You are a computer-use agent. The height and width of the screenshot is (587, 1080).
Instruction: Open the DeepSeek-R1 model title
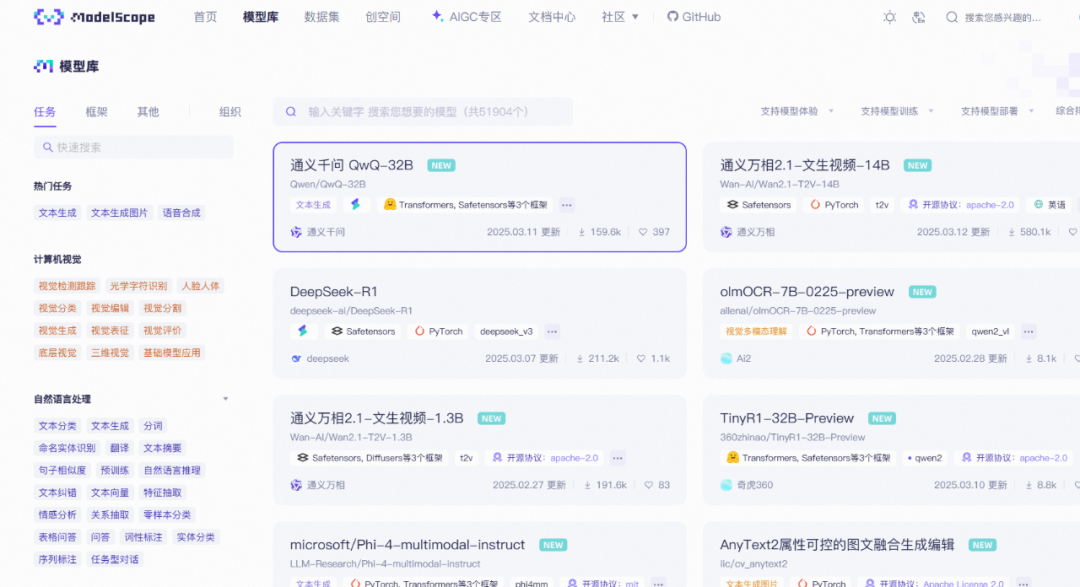point(333,291)
